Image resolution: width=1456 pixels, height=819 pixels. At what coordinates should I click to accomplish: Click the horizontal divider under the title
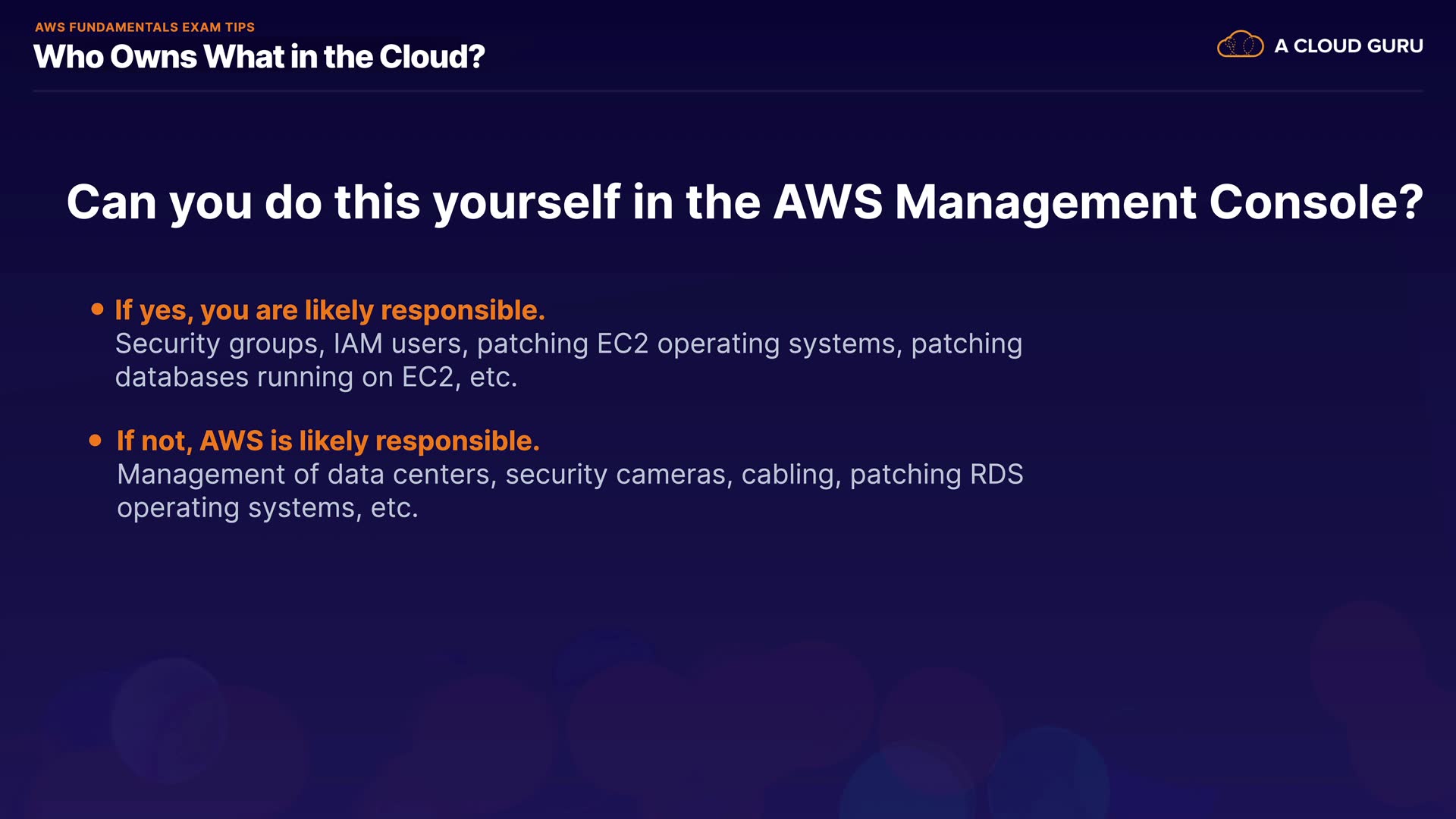click(728, 91)
